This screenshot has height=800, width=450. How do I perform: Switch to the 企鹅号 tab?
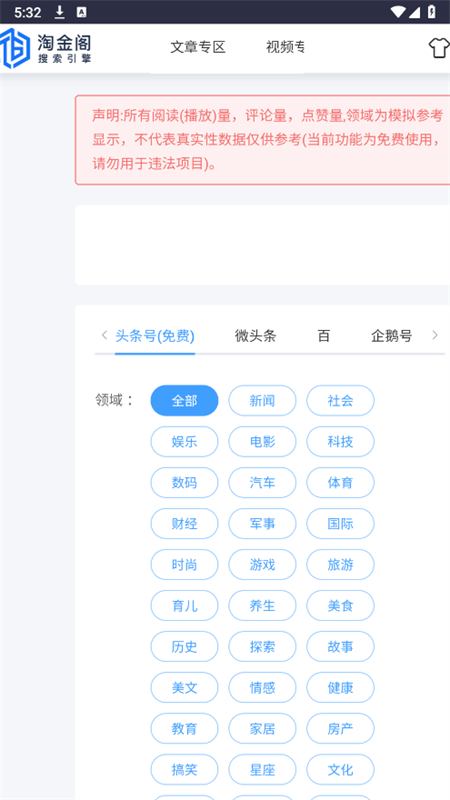pos(391,336)
